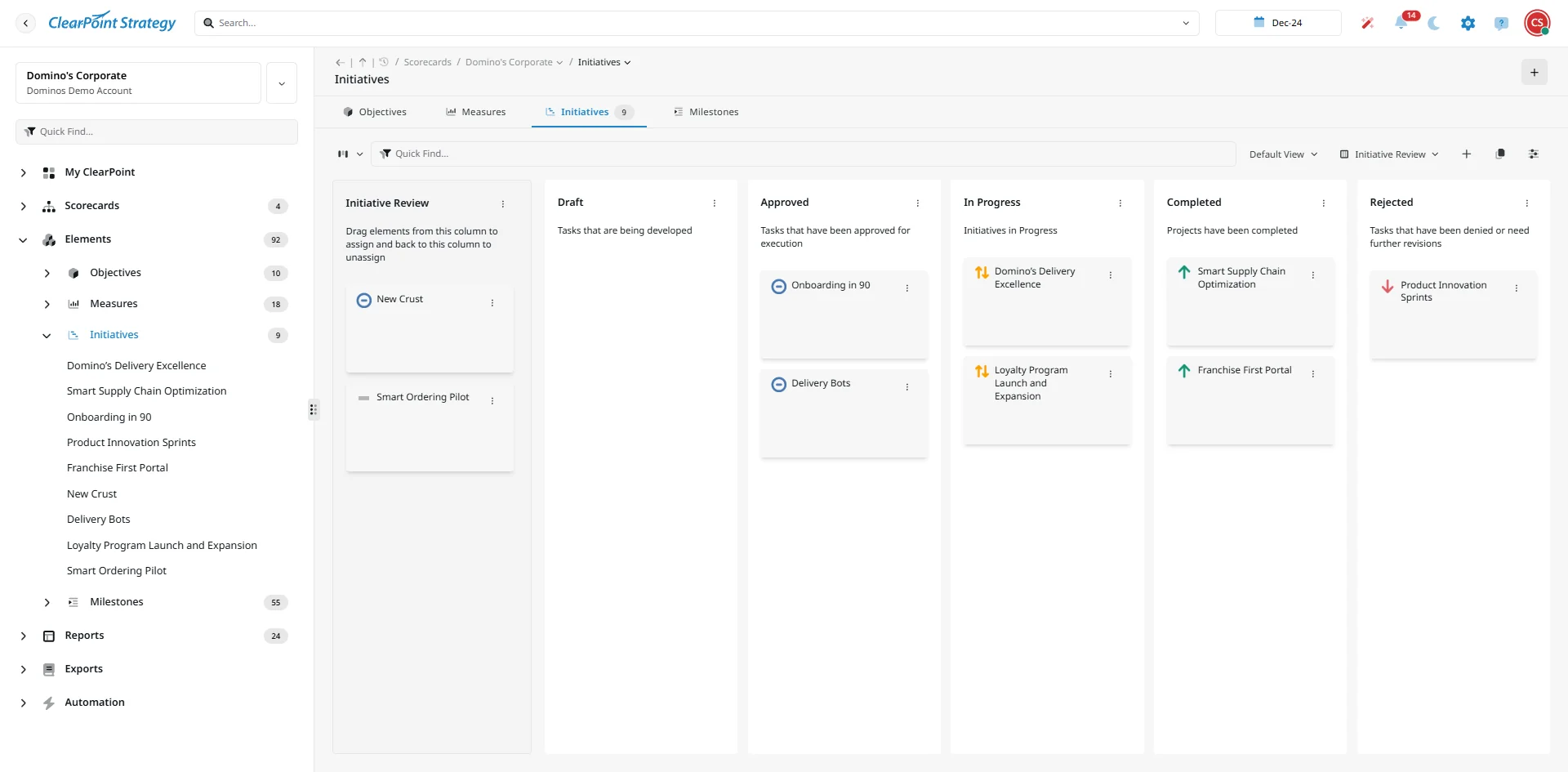This screenshot has width=1568, height=772.
Task: Click the Domino's Corporate breadcrumb link
Action: tap(508, 61)
